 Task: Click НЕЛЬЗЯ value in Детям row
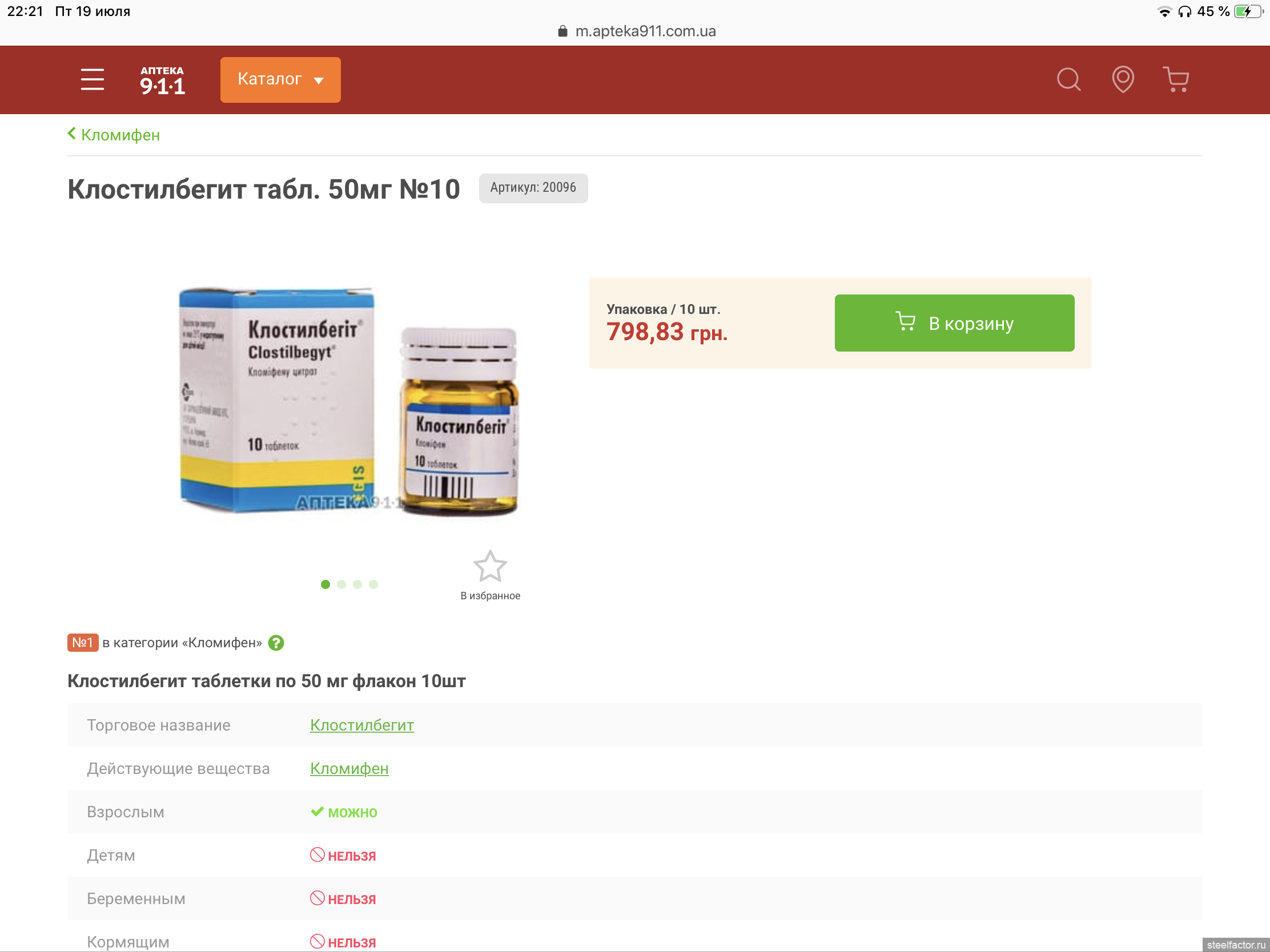pyautogui.click(x=343, y=856)
